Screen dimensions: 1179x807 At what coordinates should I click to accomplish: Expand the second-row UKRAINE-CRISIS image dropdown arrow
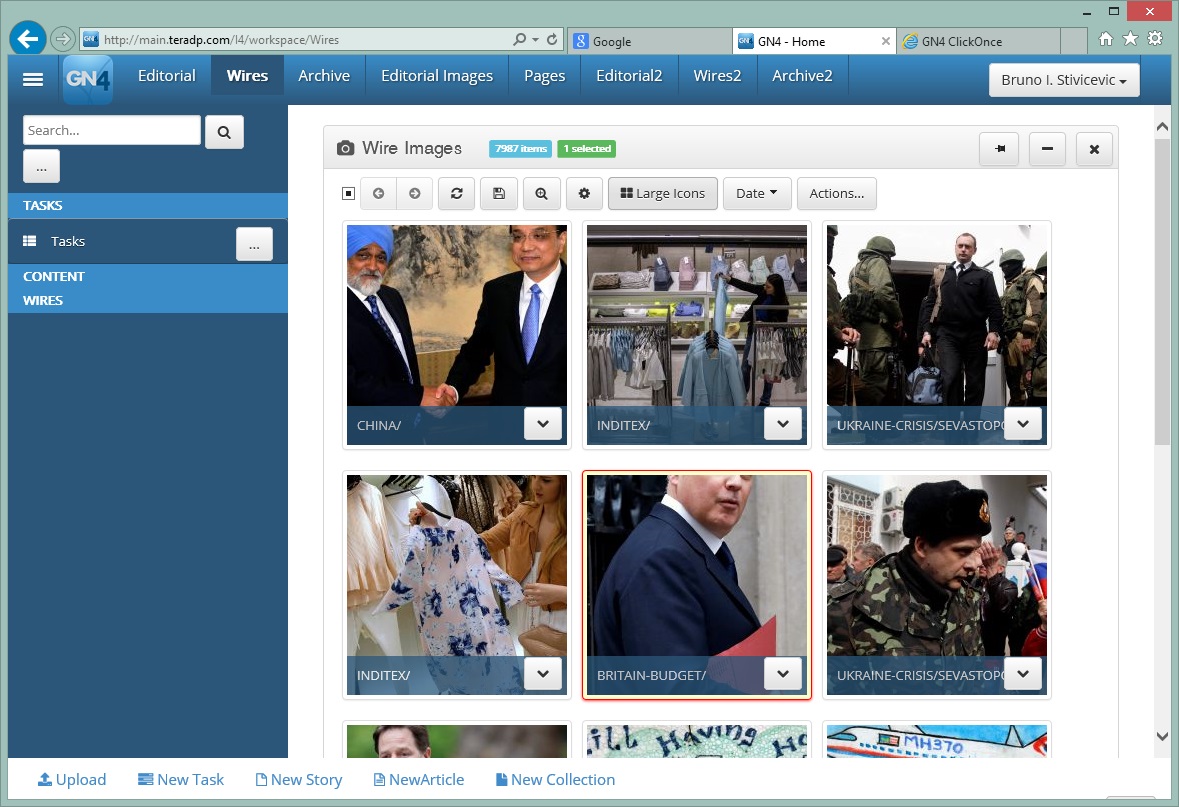1023,674
